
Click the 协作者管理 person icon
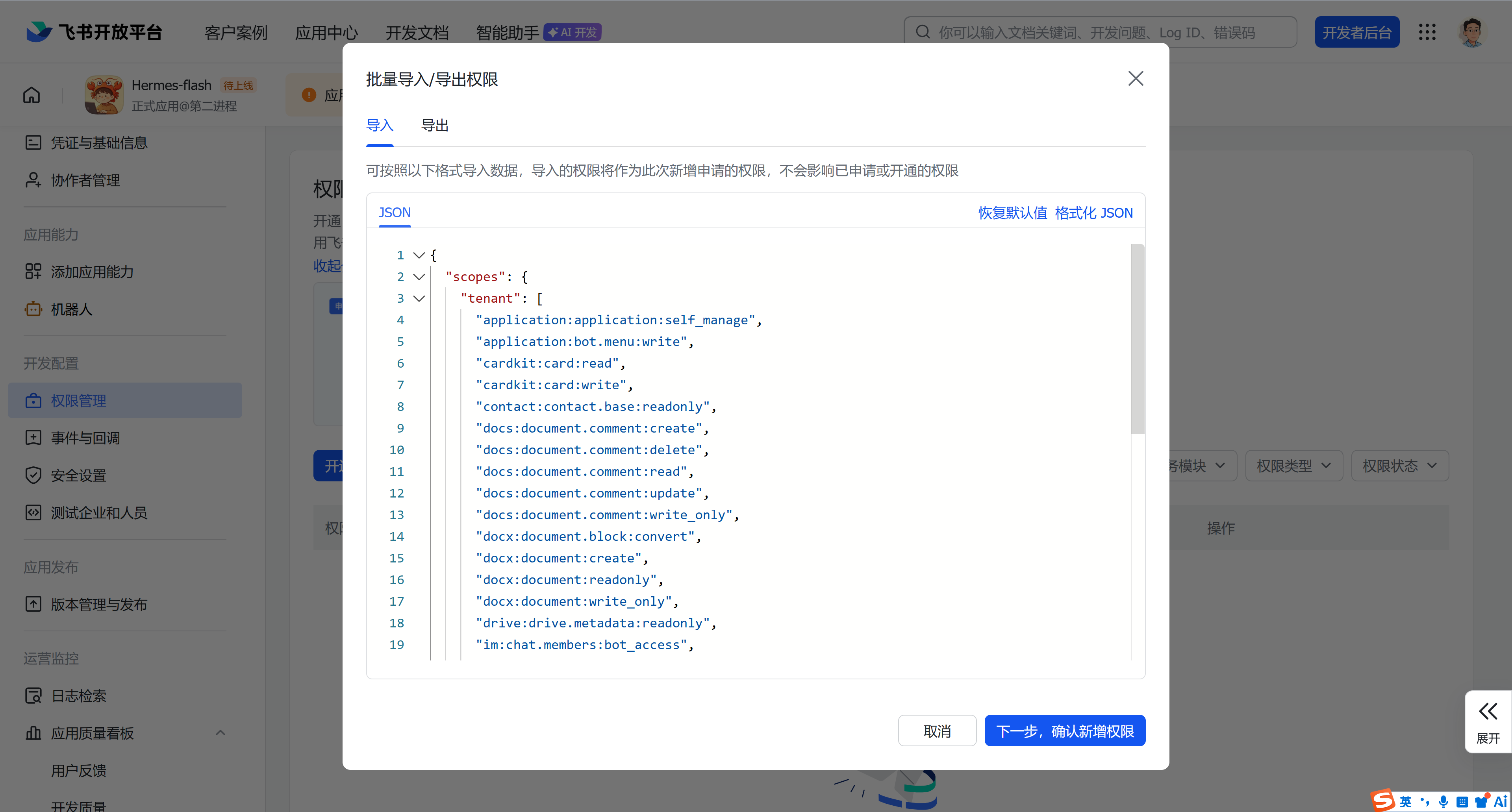tap(33, 180)
